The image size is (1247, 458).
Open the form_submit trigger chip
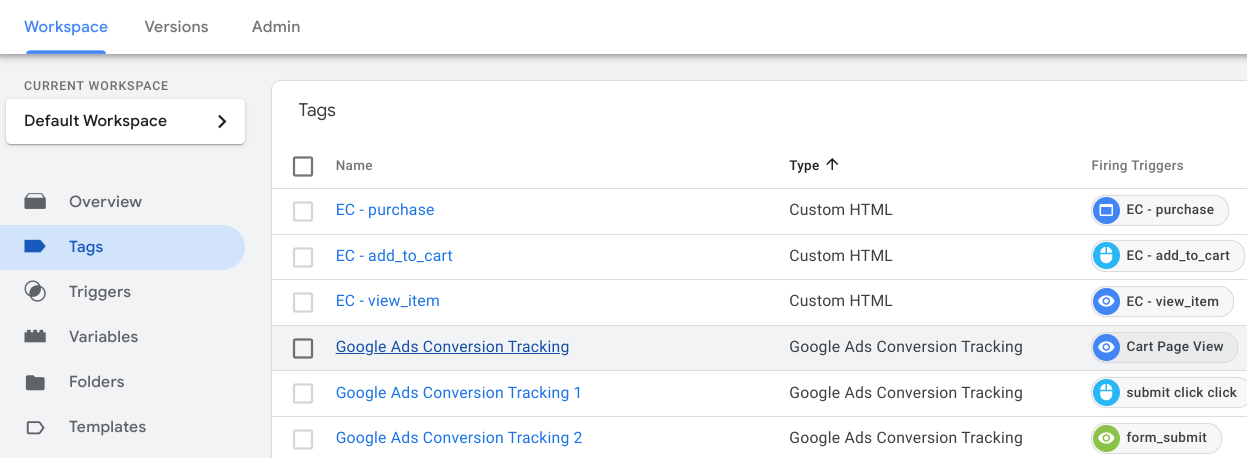click(x=1155, y=438)
